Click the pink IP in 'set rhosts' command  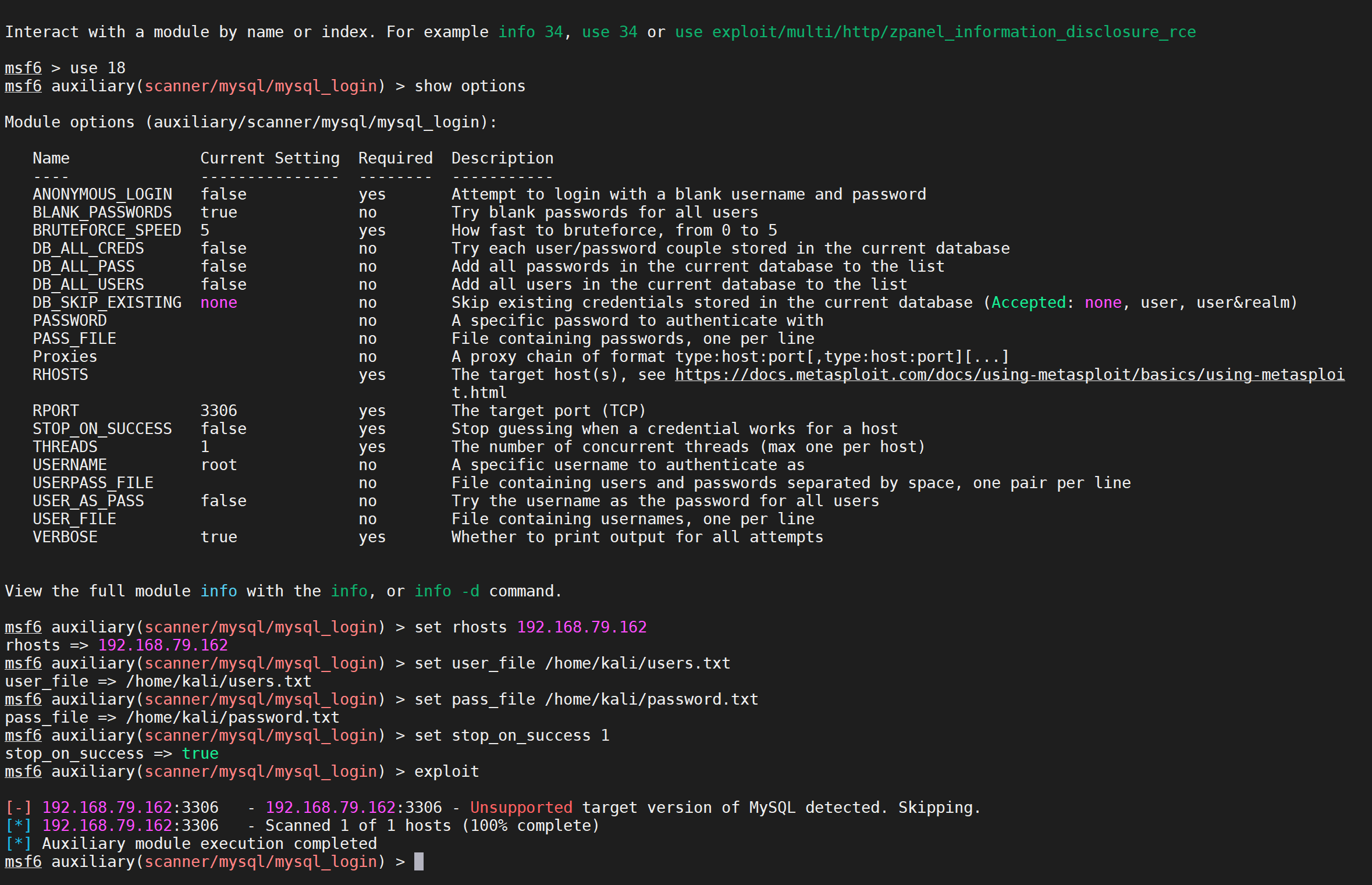tap(581, 627)
